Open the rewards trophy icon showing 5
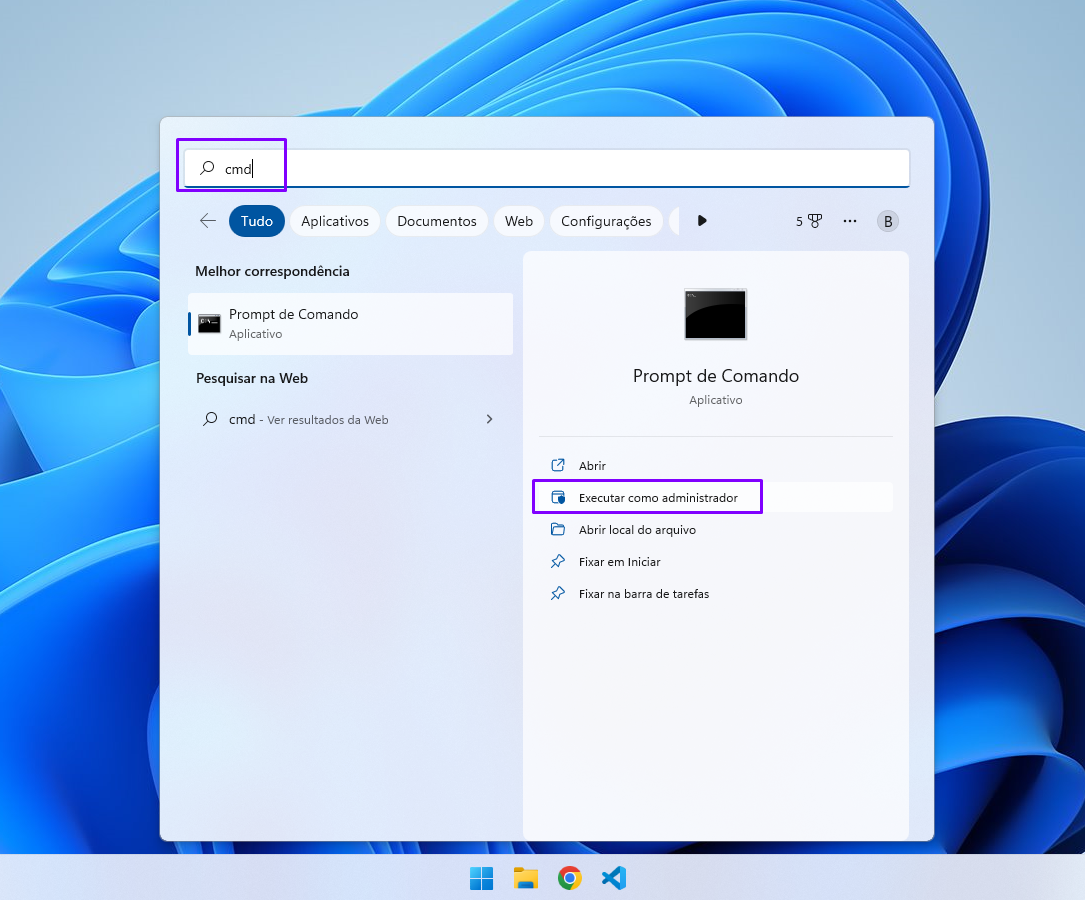Screen dimensions: 1085x900 pos(808,221)
